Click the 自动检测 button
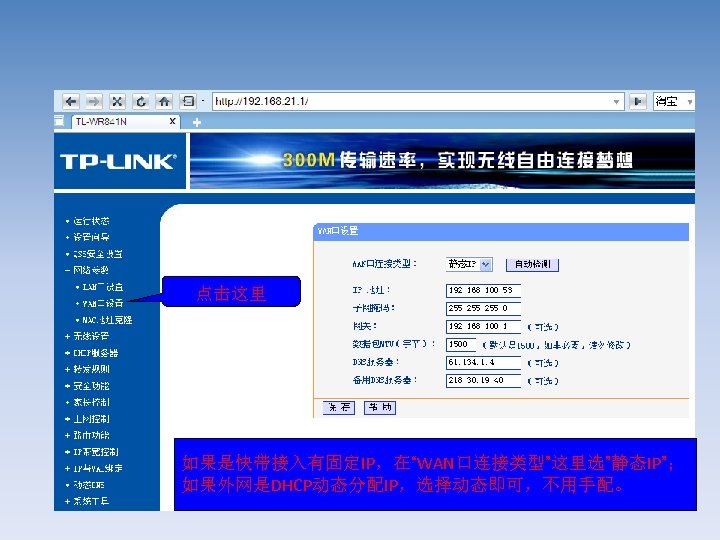Screen dimensions: 720x540 532,264
